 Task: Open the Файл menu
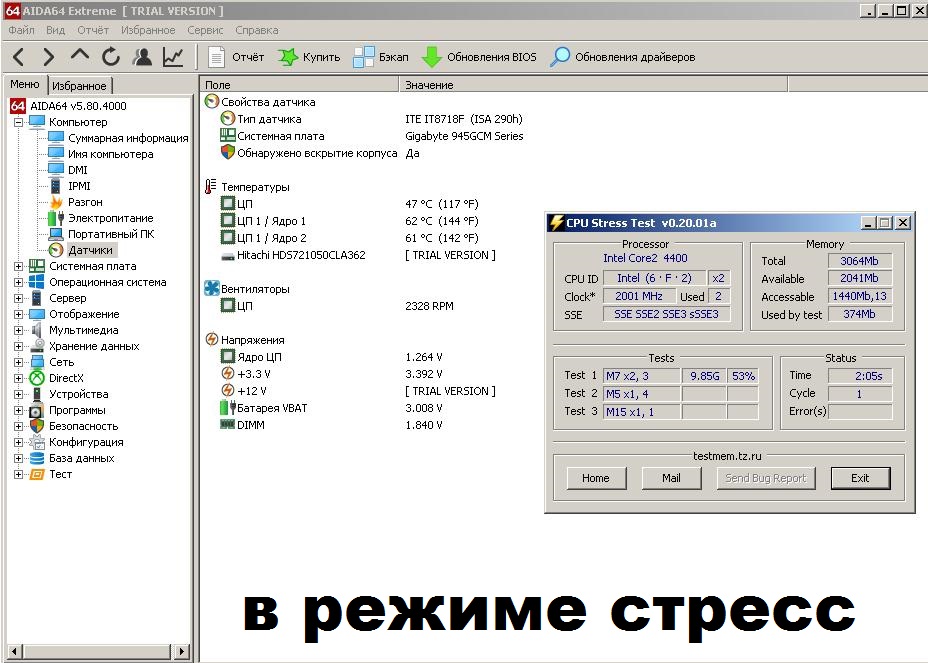(21, 30)
